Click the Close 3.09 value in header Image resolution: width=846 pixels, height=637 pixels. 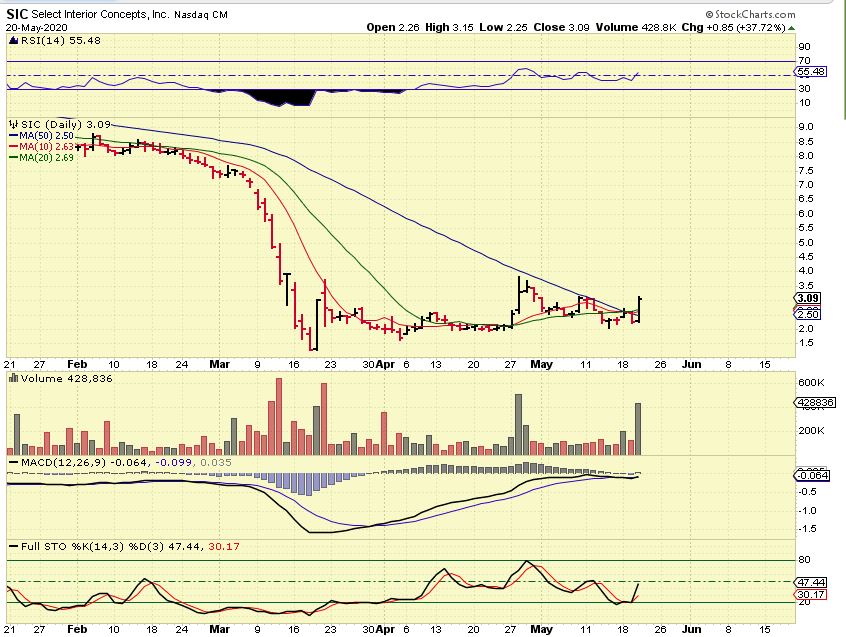[x=562, y=28]
